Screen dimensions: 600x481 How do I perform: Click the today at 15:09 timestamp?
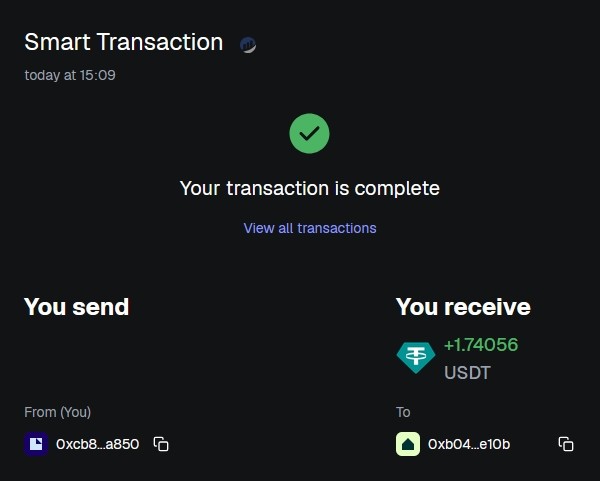(70, 74)
